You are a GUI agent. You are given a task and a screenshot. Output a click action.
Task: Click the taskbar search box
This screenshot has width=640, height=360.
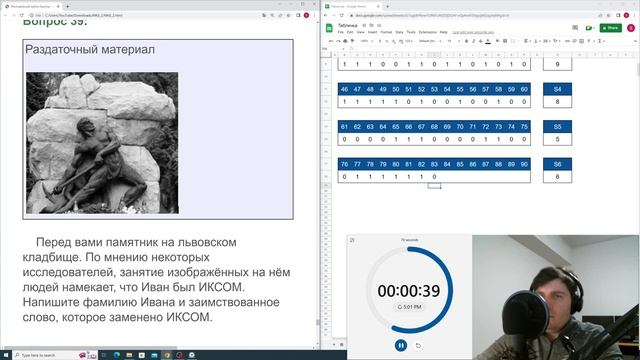click(x=55, y=355)
